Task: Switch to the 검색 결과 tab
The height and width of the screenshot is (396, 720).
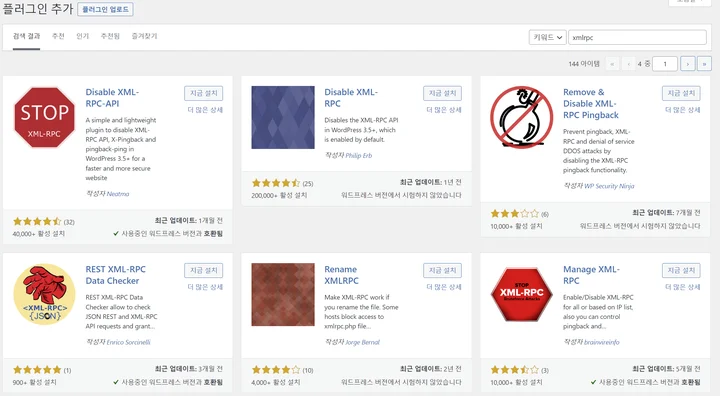Action: pyautogui.click(x=26, y=36)
